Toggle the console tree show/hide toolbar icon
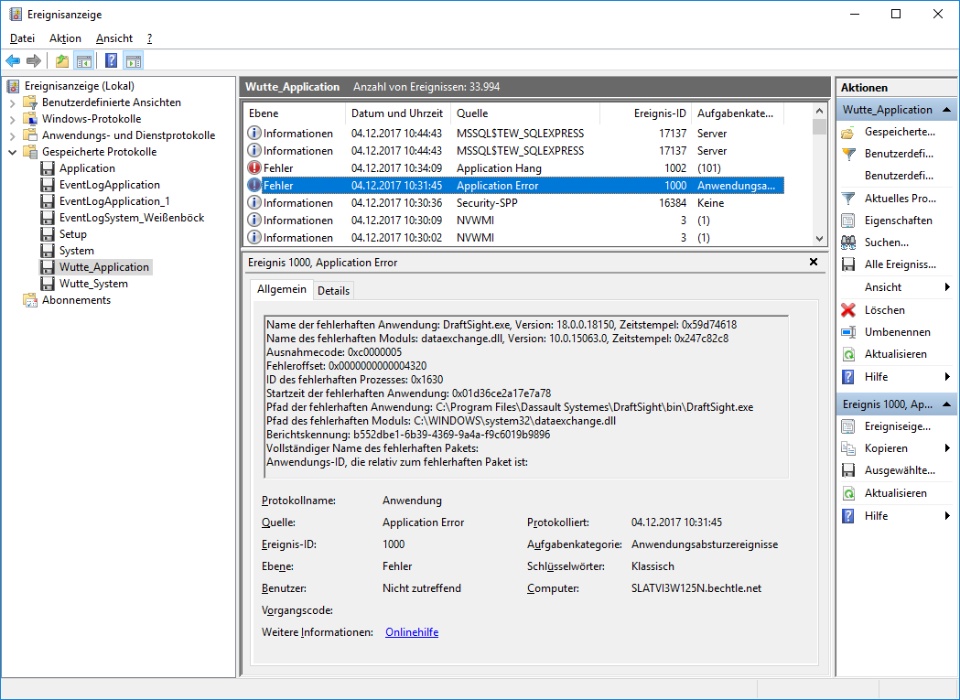The width and height of the screenshot is (960, 700). click(x=84, y=61)
